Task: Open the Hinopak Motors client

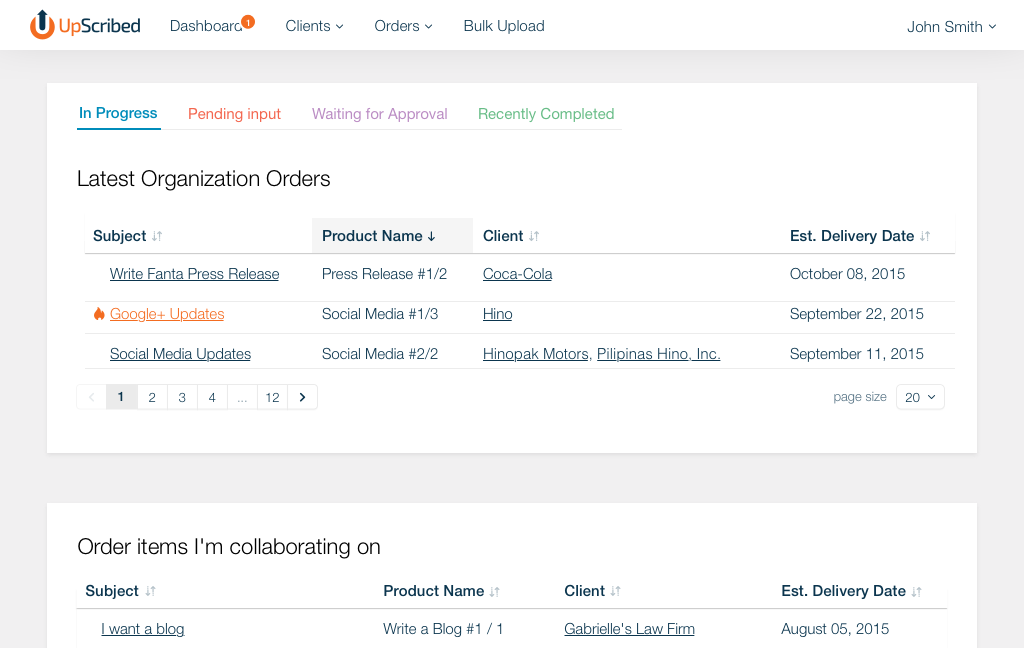Action: pyautogui.click(x=536, y=354)
